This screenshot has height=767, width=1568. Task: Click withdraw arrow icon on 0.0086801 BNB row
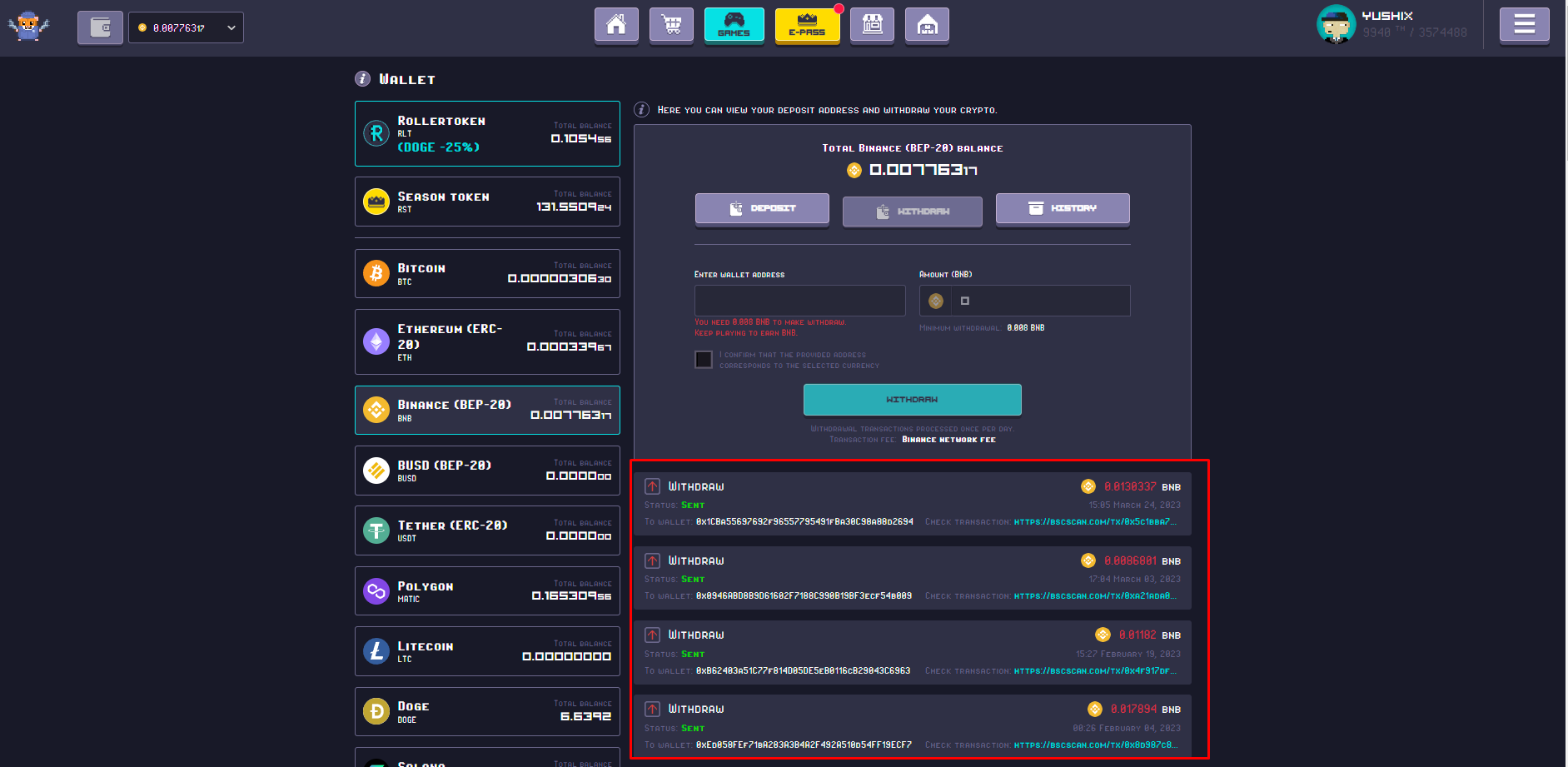653,560
